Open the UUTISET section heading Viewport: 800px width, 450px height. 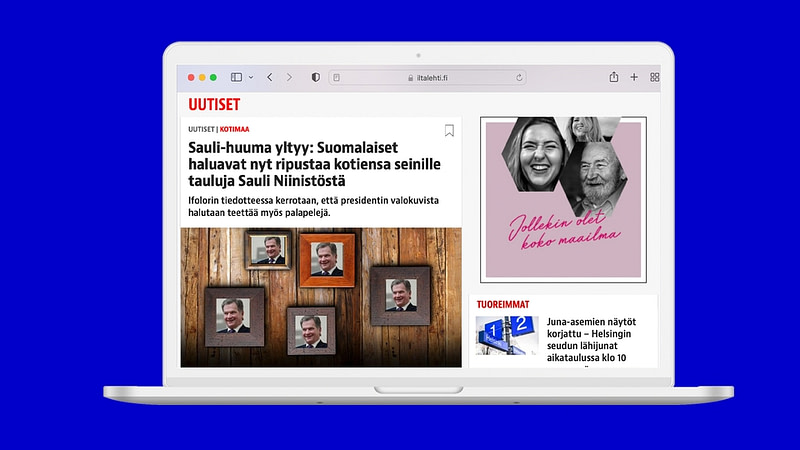coord(214,105)
